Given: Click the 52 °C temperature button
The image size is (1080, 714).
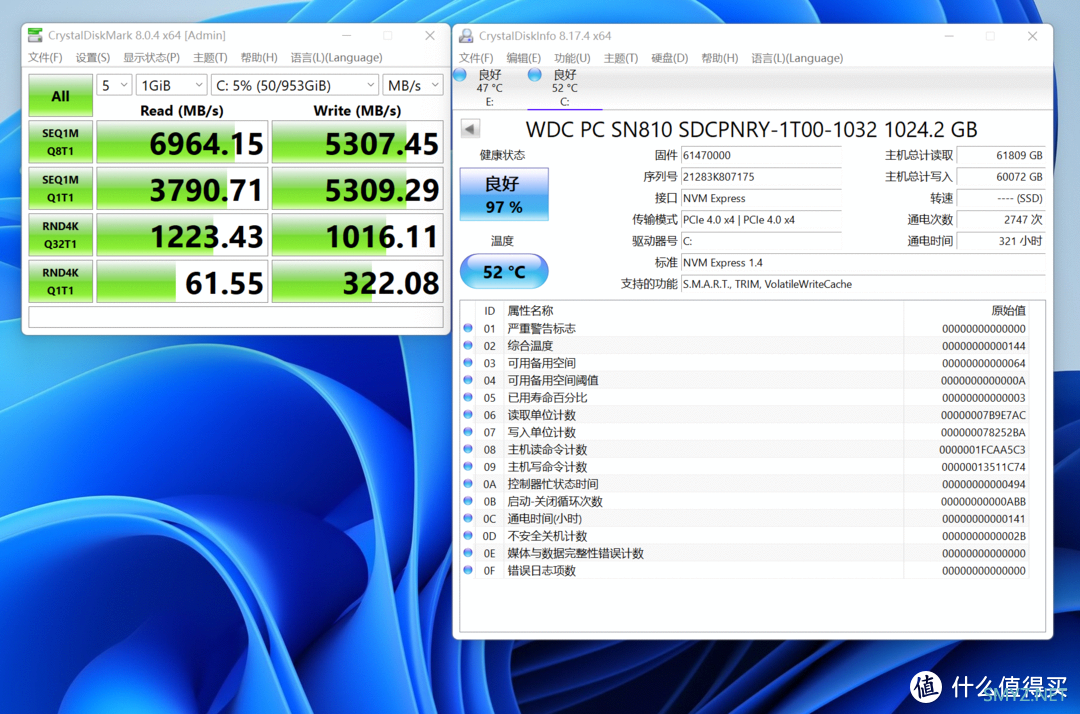Looking at the screenshot, I should 504,271.
